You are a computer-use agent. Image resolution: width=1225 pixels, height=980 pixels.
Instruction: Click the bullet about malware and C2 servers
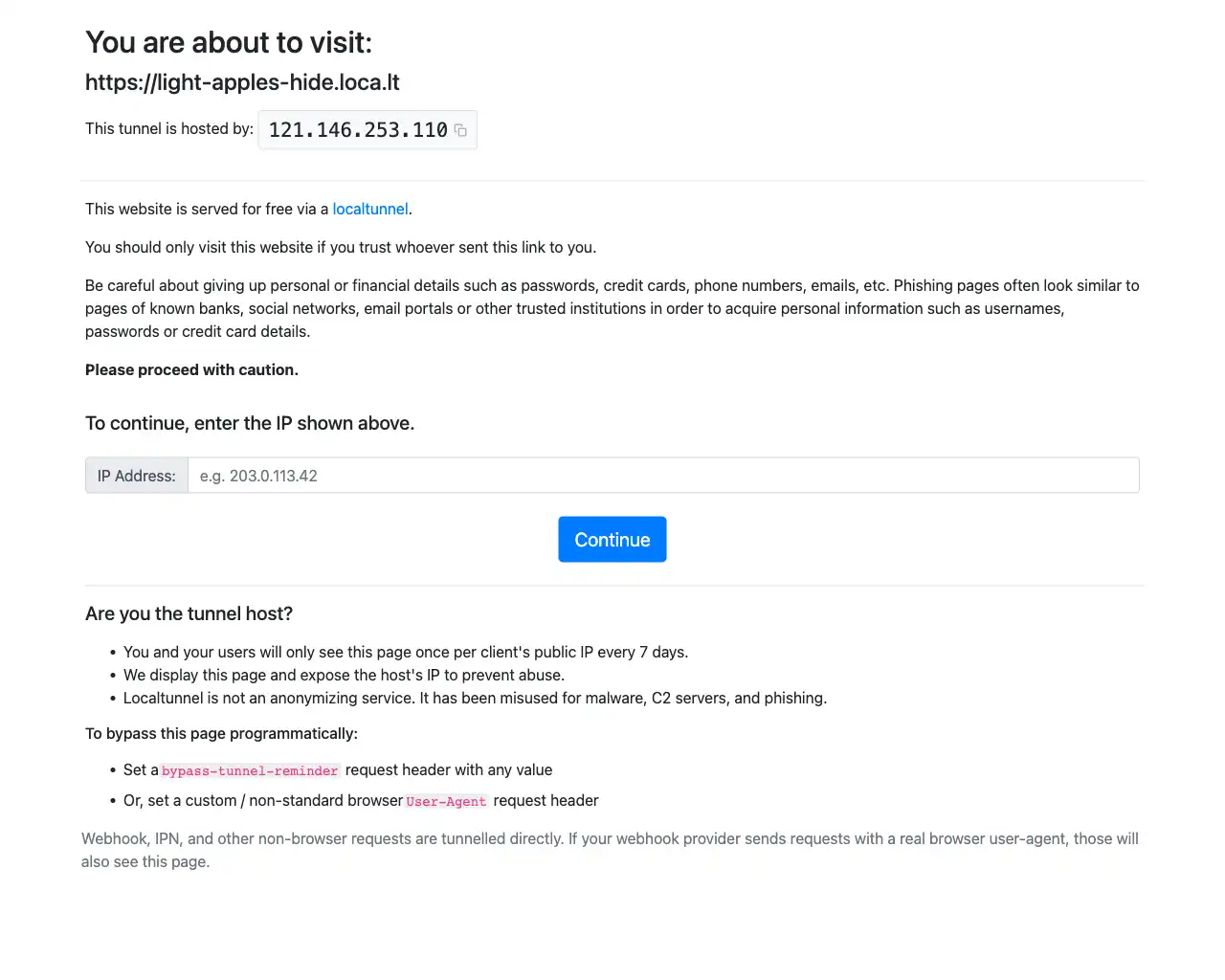[475, 698]
